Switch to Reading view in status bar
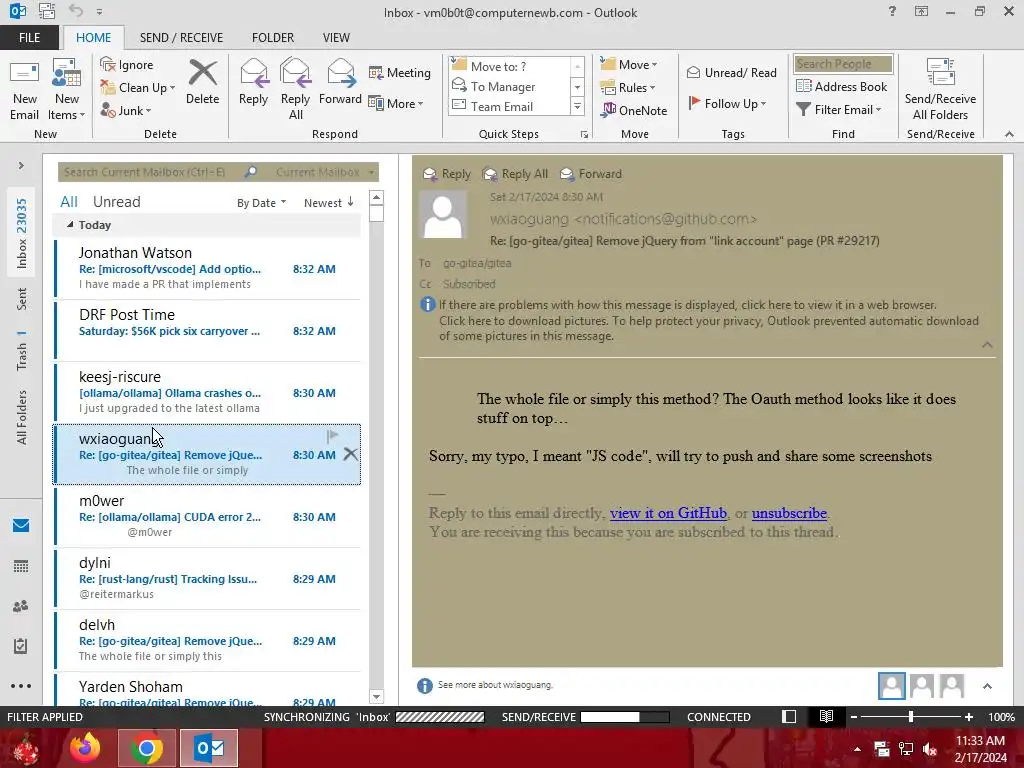The width and height of the screenshot is (1024, 768). coord(826,716)
